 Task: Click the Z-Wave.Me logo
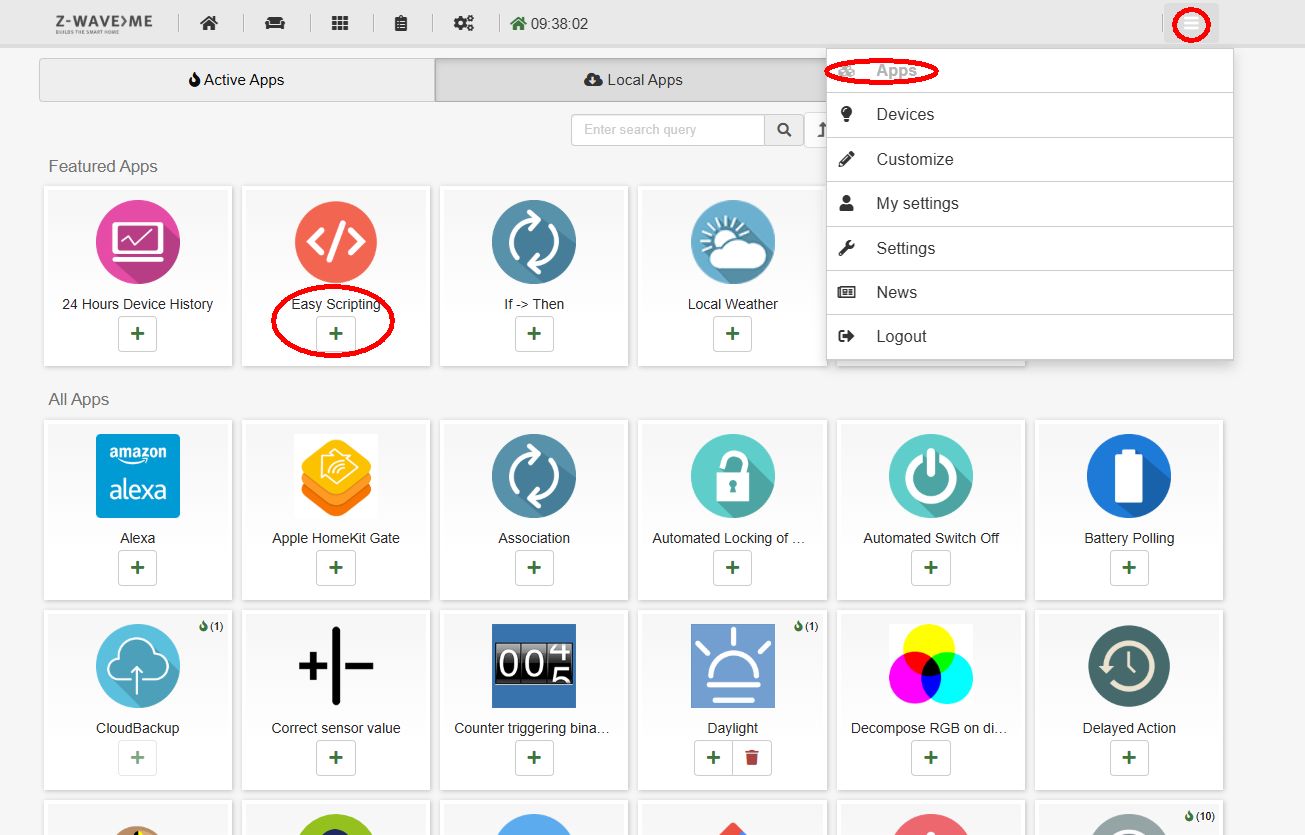pyautogui.click(x=104, y=23)
